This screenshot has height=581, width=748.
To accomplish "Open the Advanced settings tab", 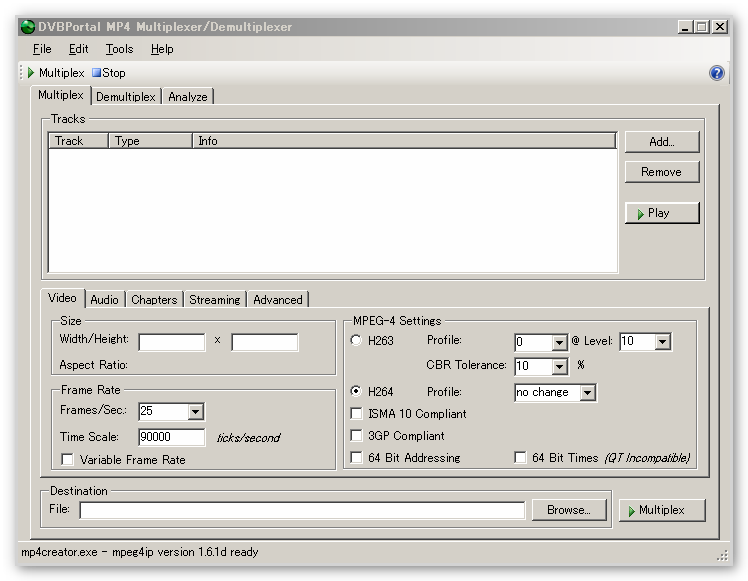I will pos(278,300).
